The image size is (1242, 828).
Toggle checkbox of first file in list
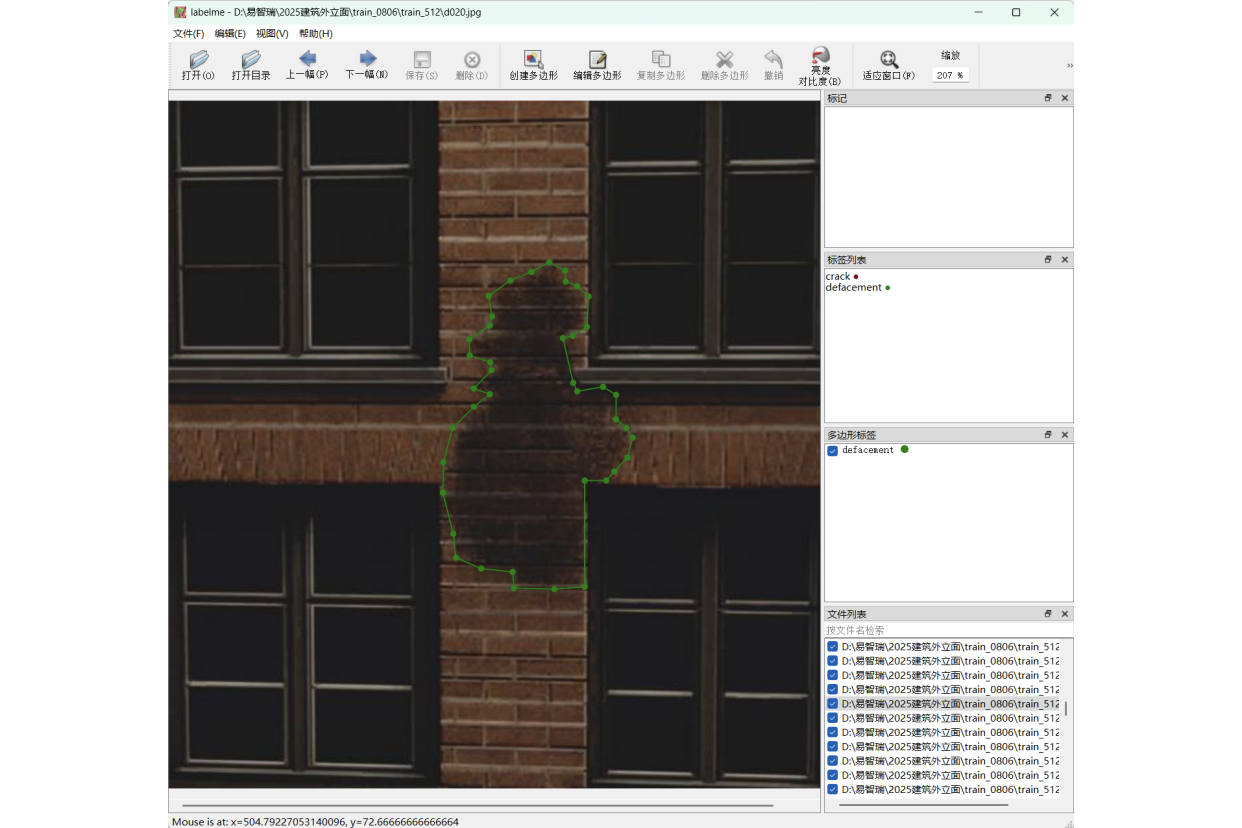[832, 647]
